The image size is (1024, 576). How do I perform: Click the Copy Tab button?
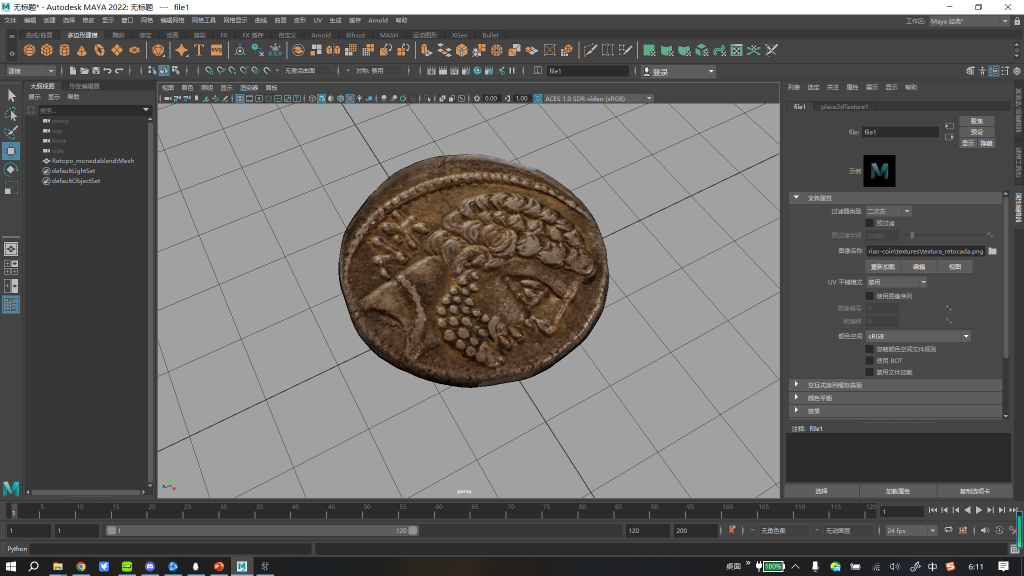(x=974, y=491)
